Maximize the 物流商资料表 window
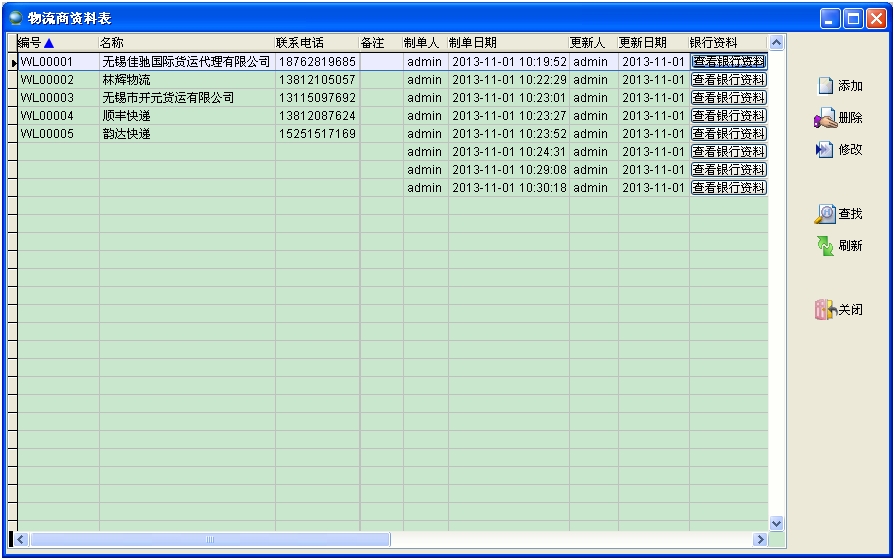 click(853, 17)
